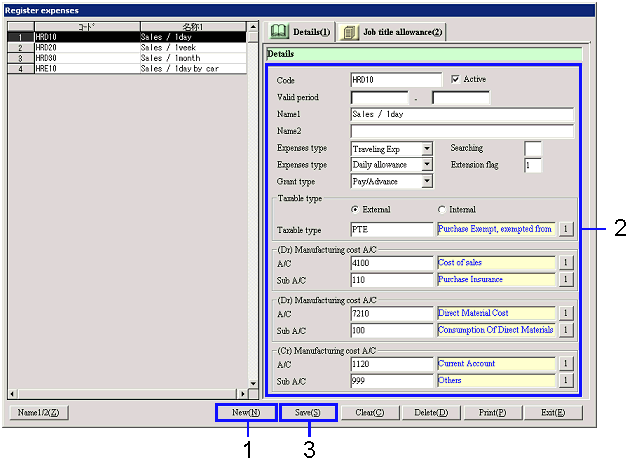Screen dimensions: 637x467
Task: Select the Internal taxable type option
Action: [442, 209]
